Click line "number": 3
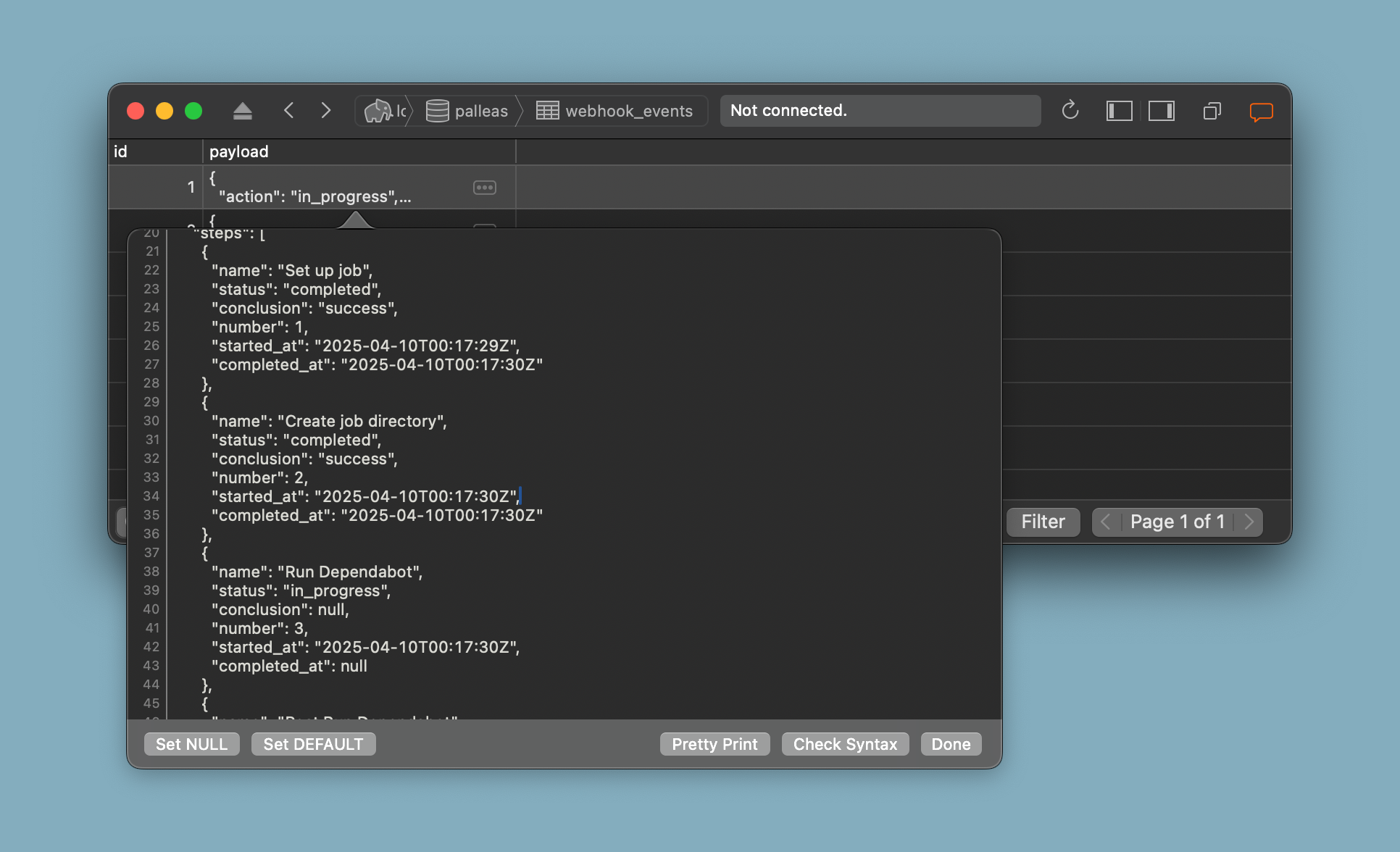Viewport: 1400px width, 852px height. click(x=259, y=628)
